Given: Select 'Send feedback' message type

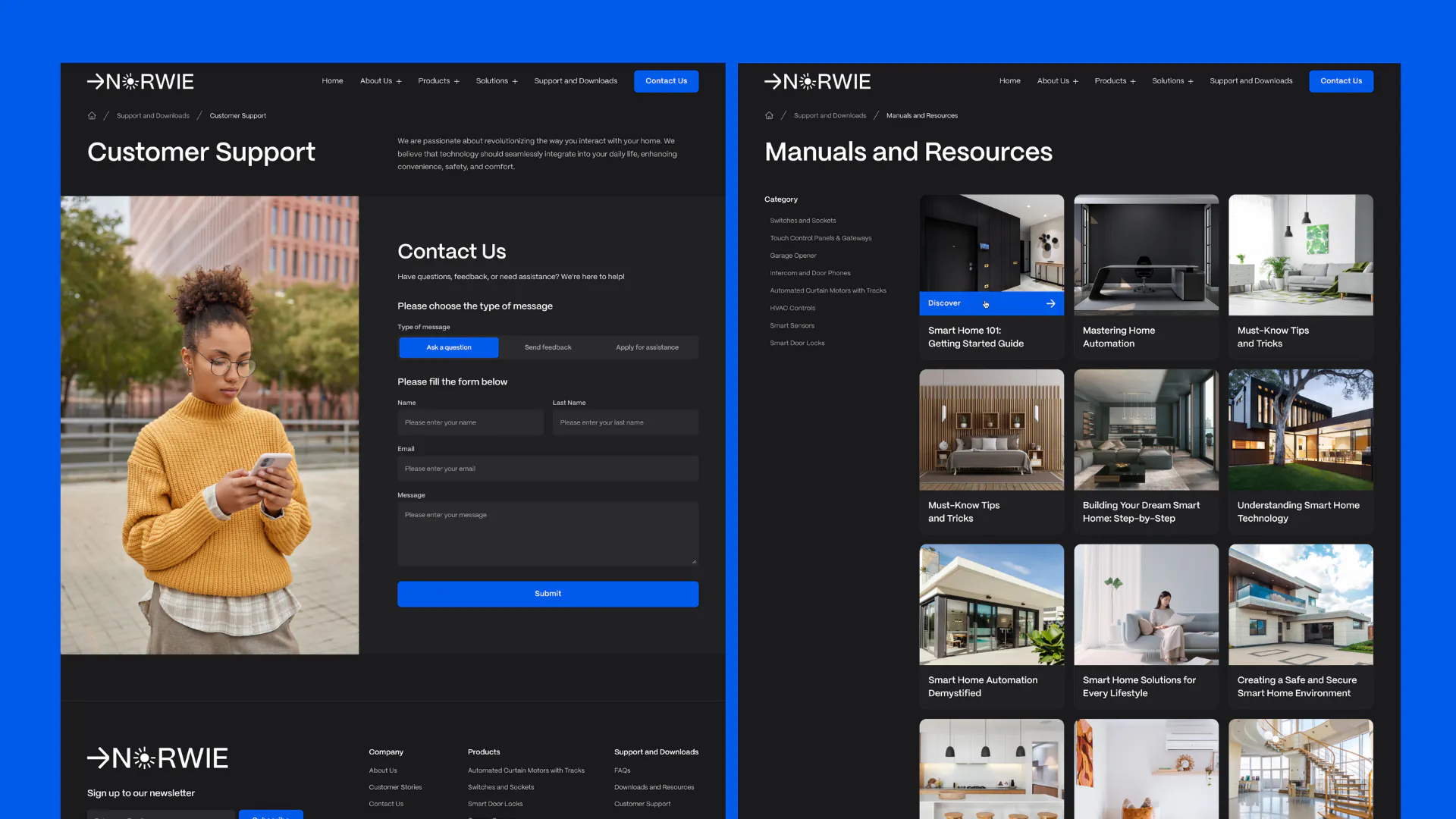Looking at the screenshot, I should (x=548, y=347).
